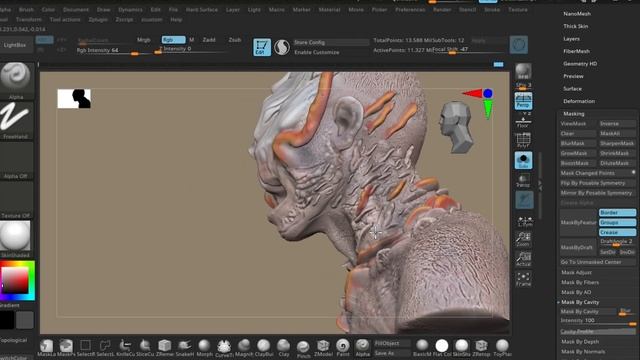Open the Brush menu
Viewport: 640px width, 360px height.
26,9
